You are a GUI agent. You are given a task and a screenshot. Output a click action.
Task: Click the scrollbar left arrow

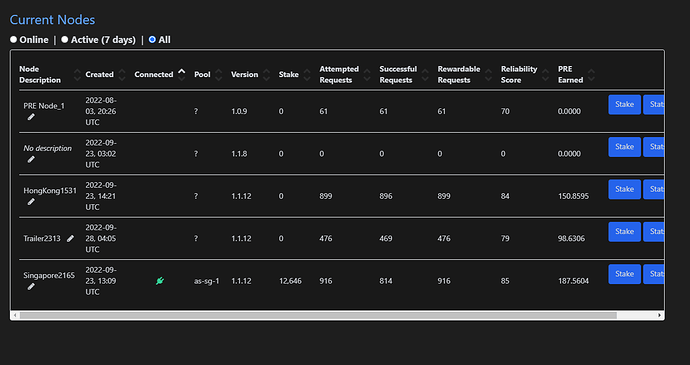[15, 315]
